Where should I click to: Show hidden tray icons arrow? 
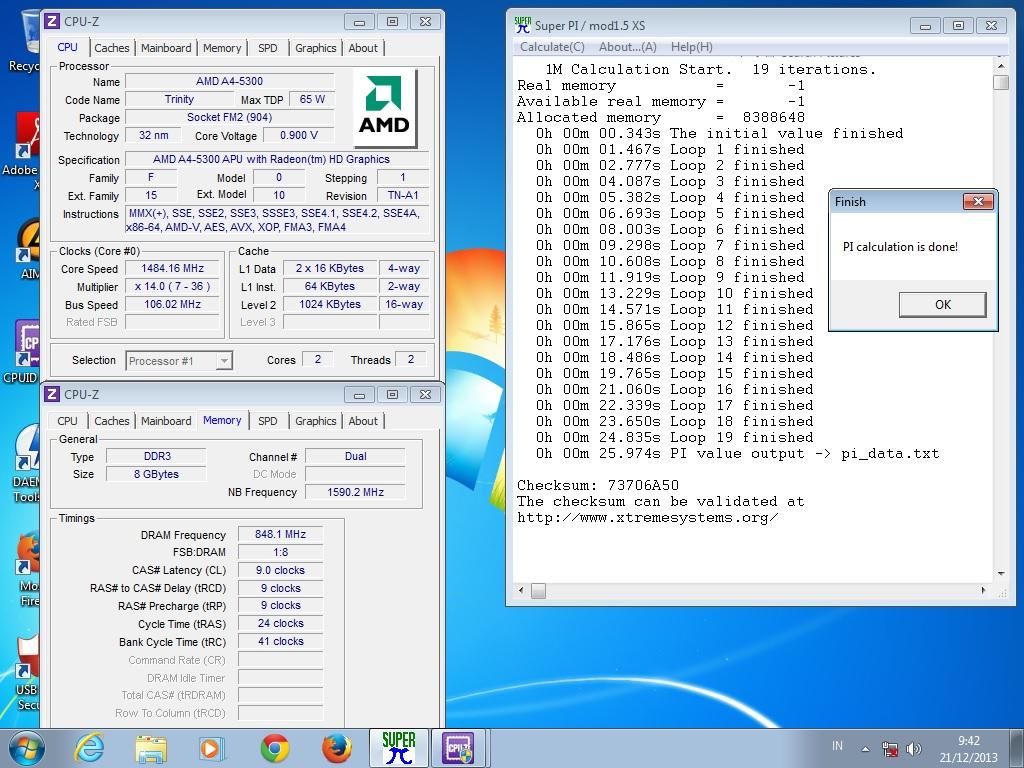click(x=865, y=749)
